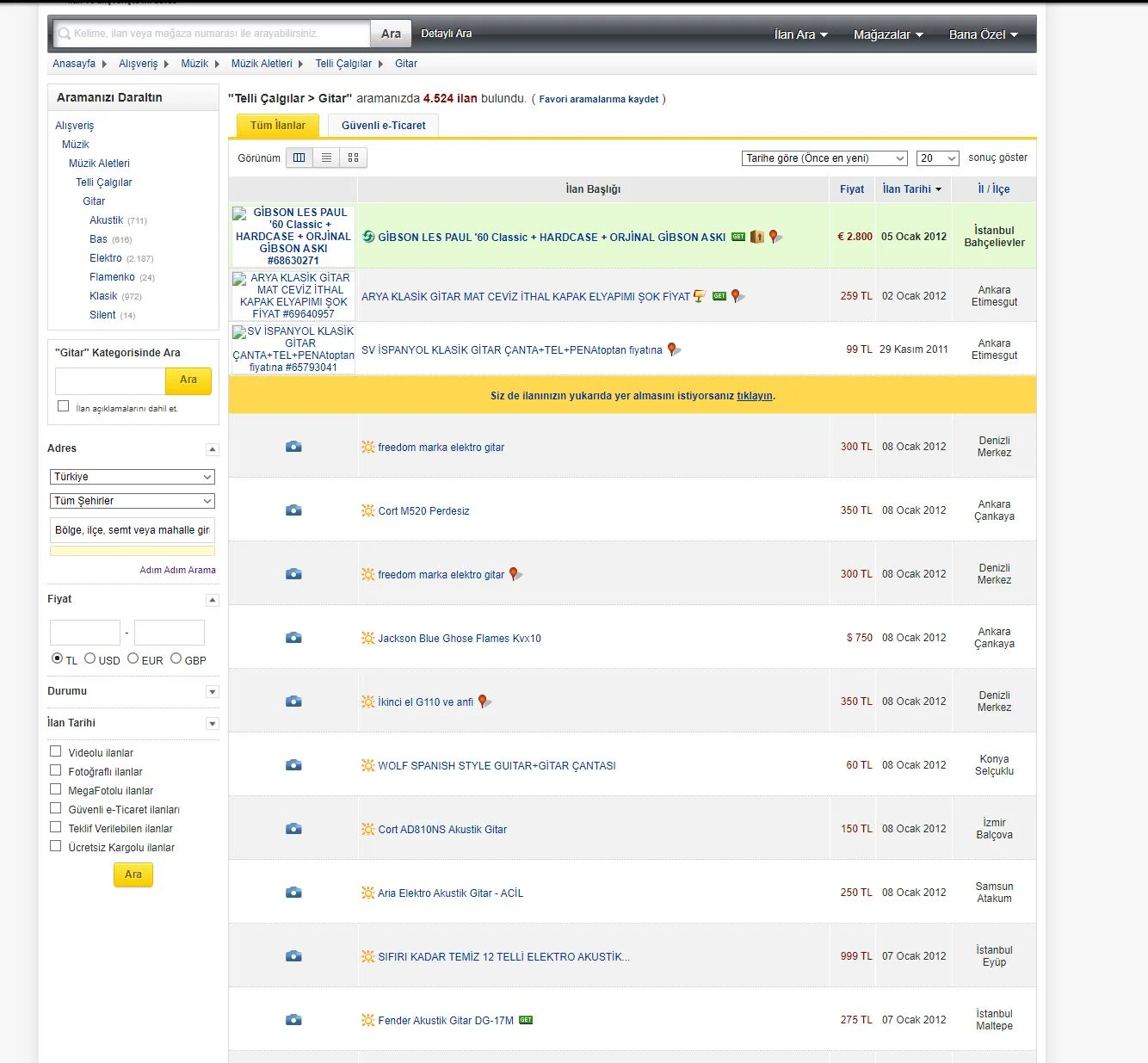Select the classic column view icon
The height and width of the screenshot is (1063, 1148).
pos(299,158)
